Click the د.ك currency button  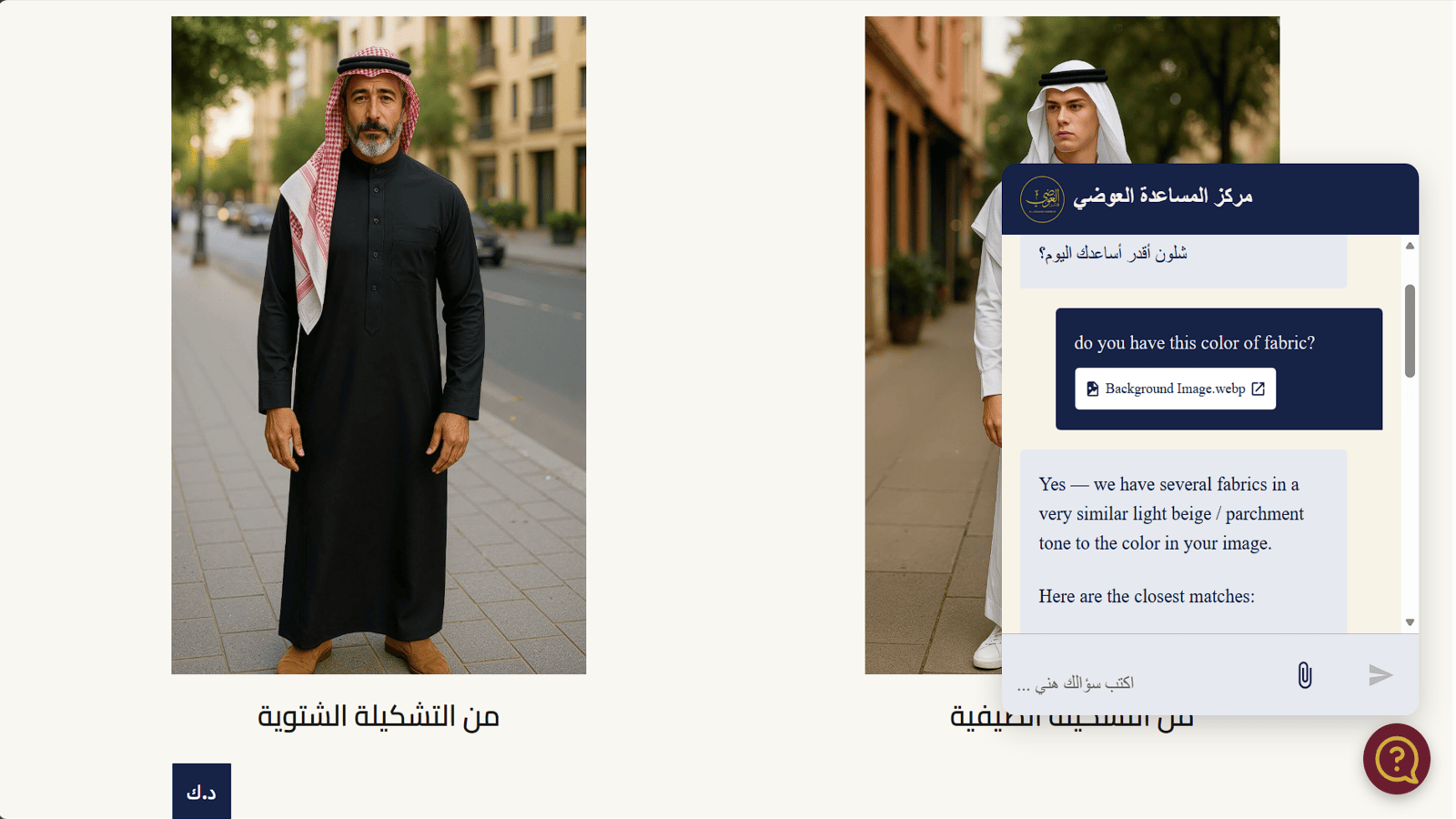pyautogui.click(x=201, y=791)
